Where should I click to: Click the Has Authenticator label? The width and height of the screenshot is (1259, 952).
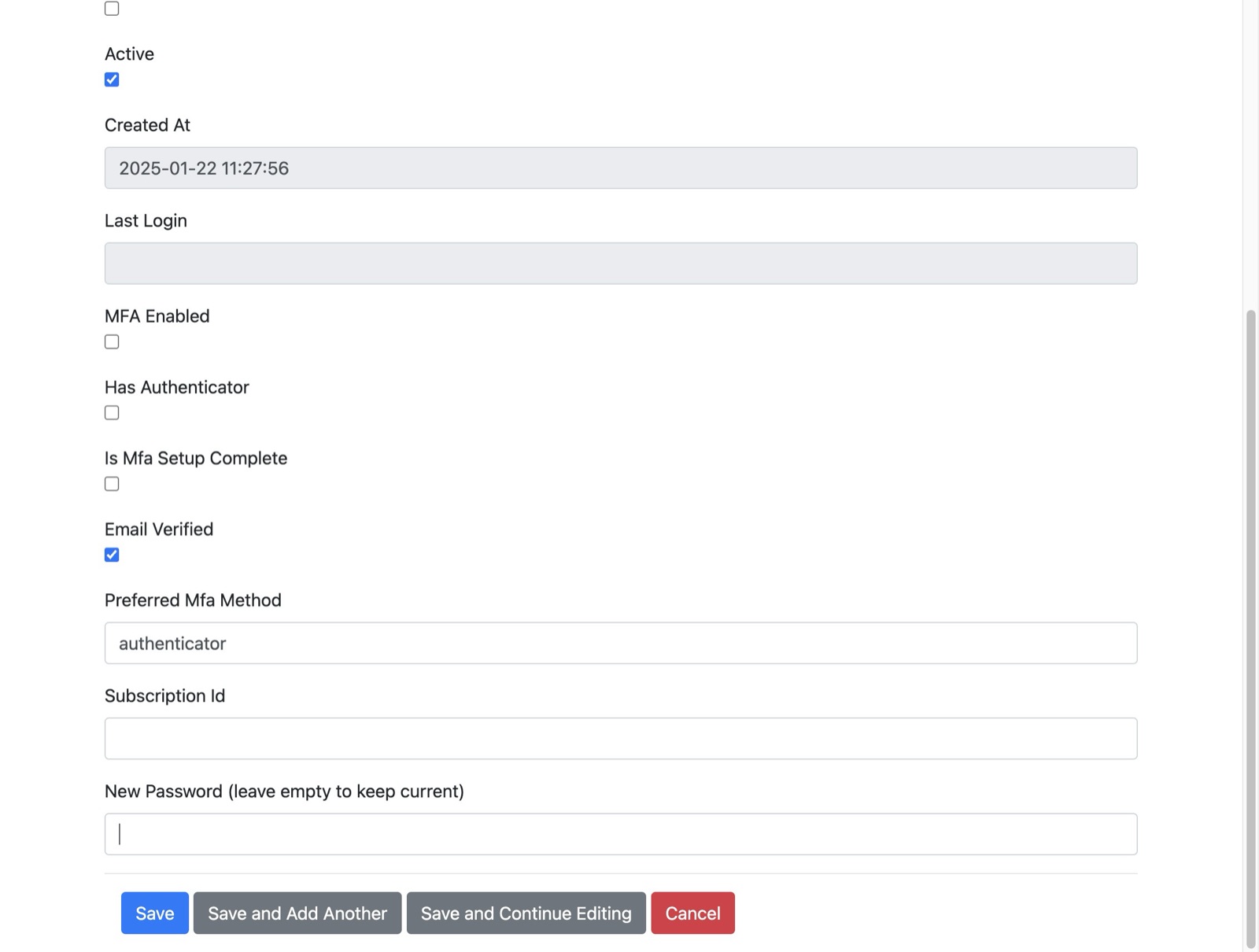[177, 387]
